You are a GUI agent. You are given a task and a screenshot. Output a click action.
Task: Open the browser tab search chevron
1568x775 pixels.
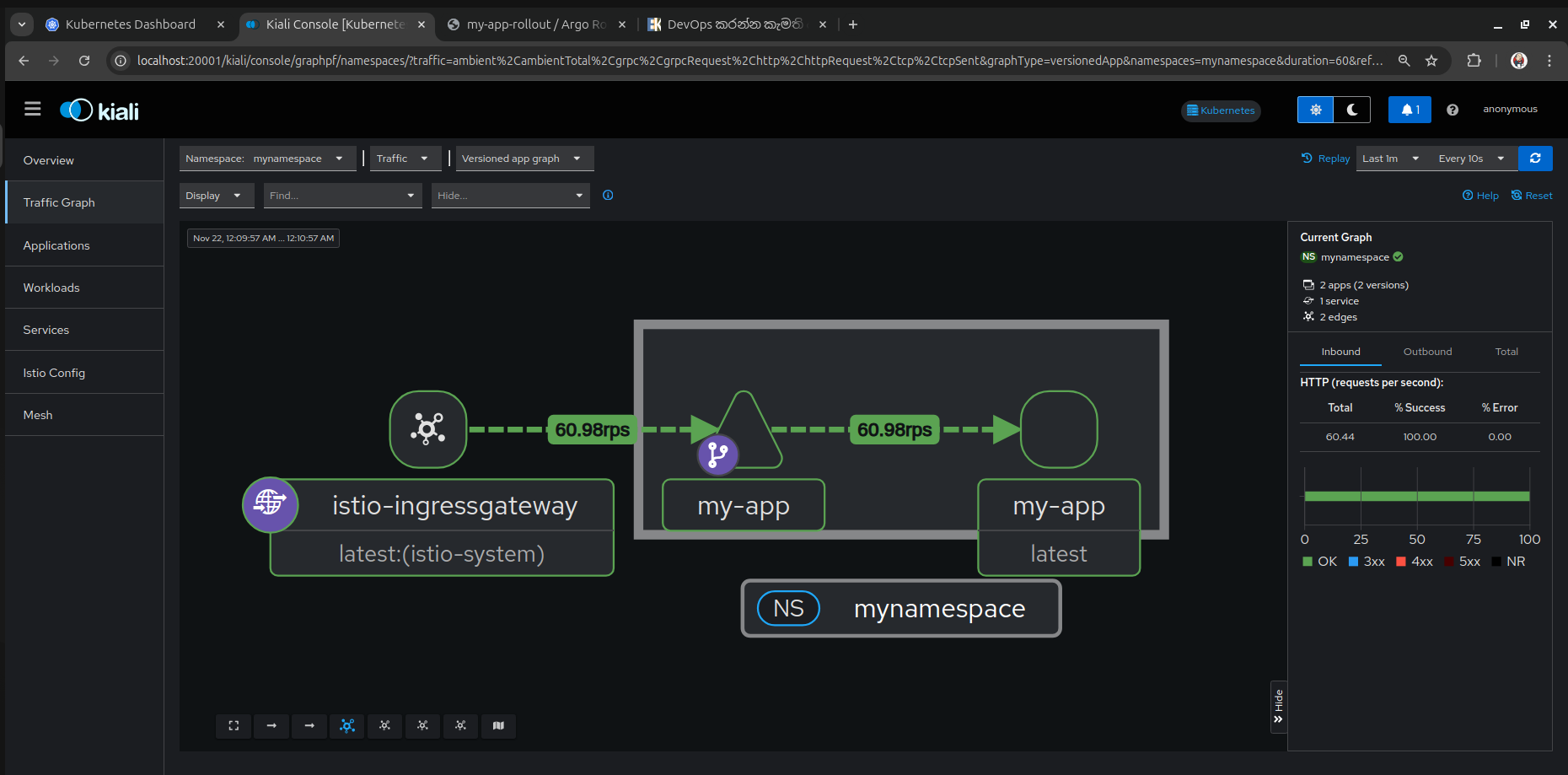tap(22, 24)
